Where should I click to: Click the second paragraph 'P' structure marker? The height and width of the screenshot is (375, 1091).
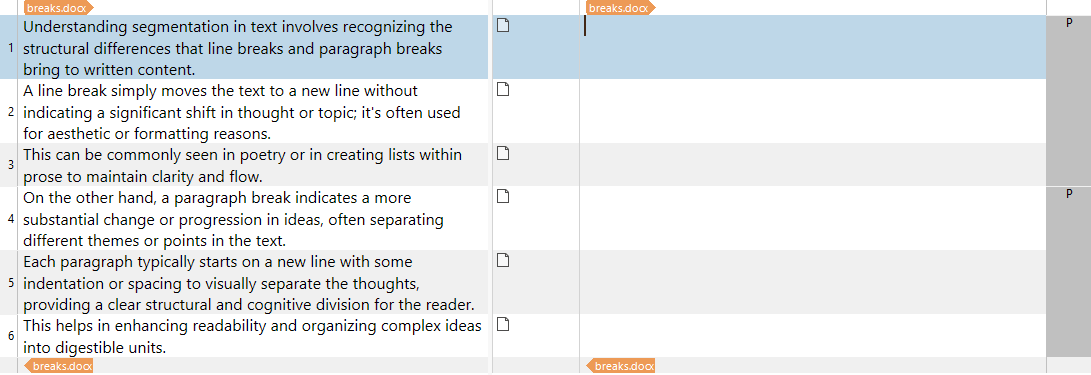pyautogui.click(x=1069, y=194)
